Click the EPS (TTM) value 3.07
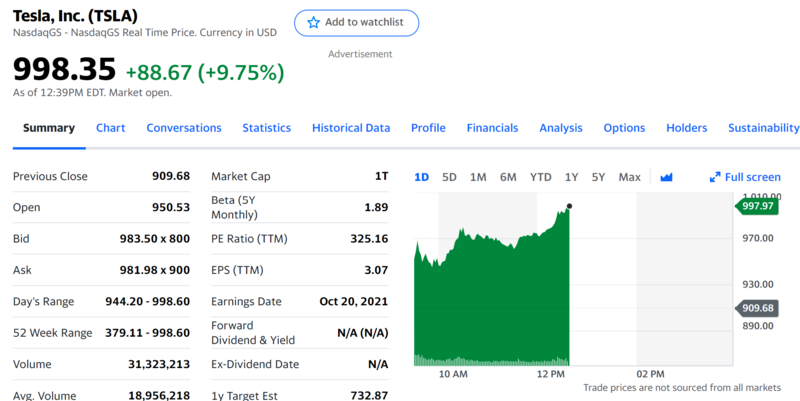The height and width of the screenshot is (401, 800). pos(376,270)
